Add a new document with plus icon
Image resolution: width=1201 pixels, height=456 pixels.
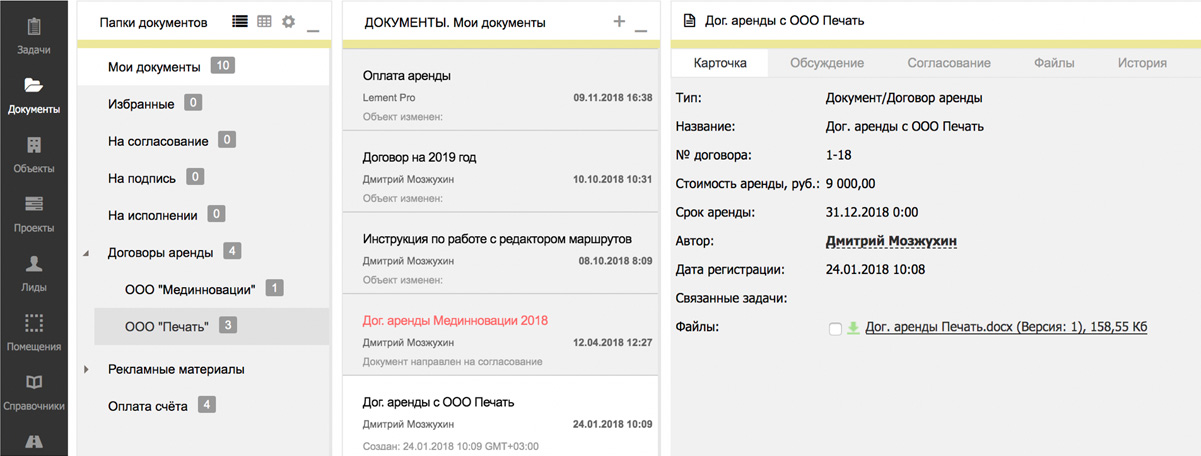click(x=619, y=21)
